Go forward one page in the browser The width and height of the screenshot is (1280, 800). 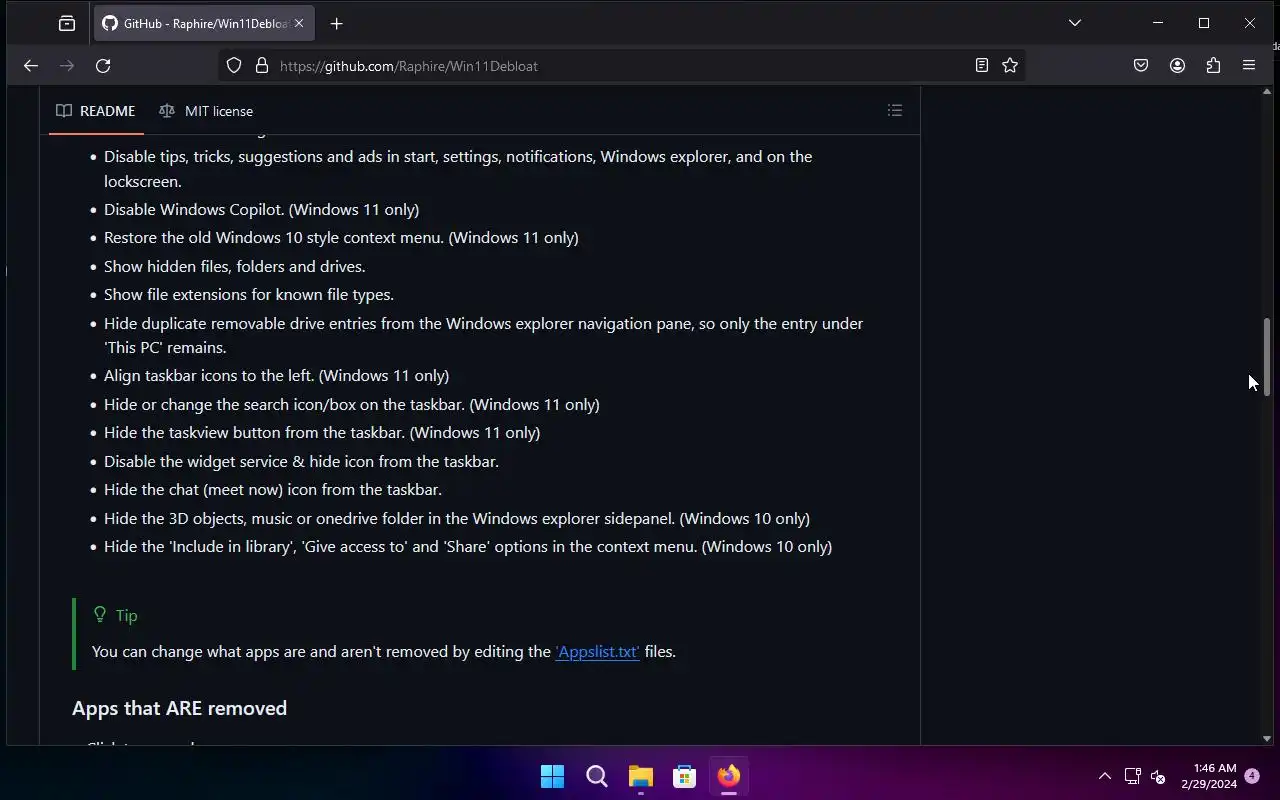(x=67, y=66)
